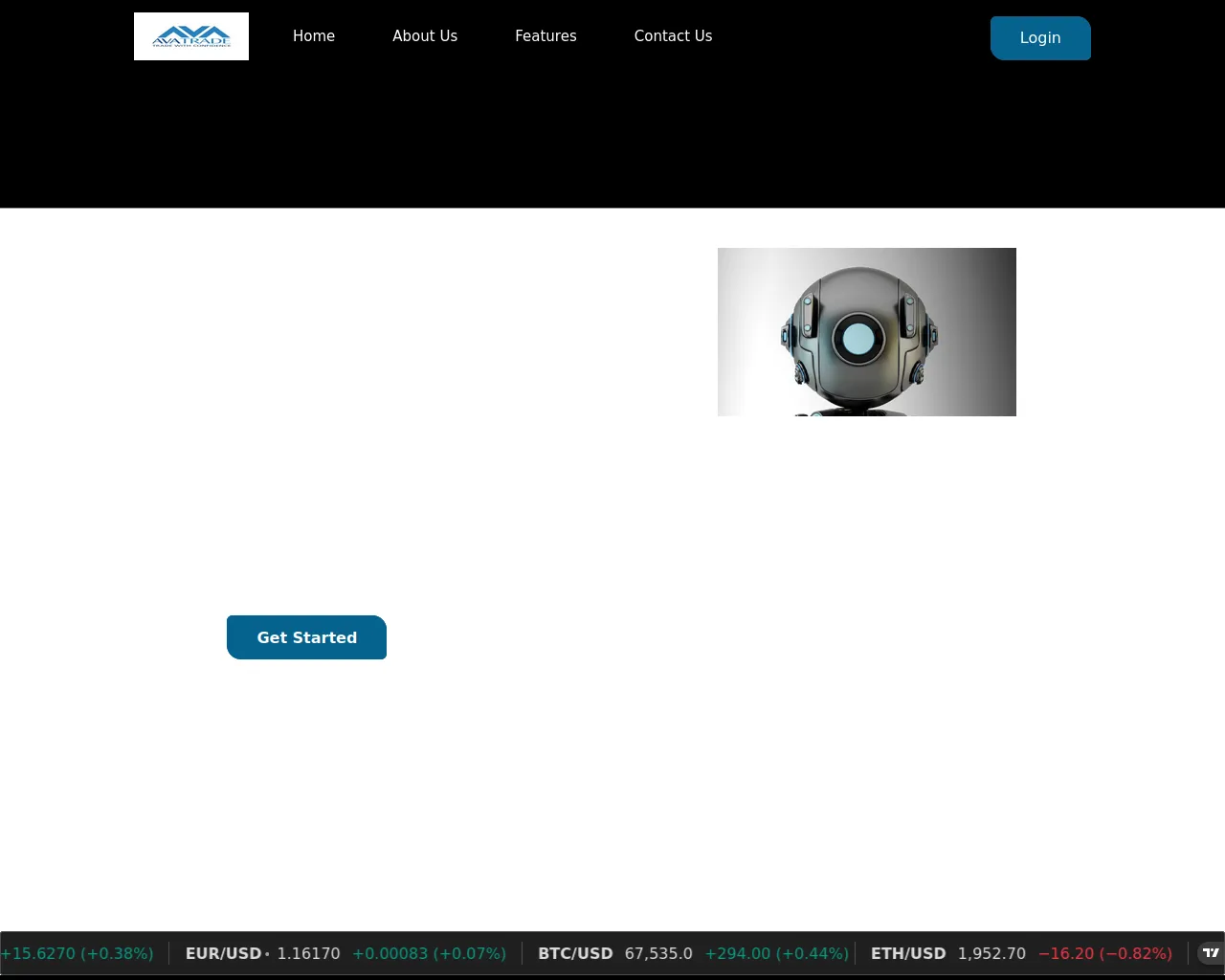1225x980 pixels.
Task: Click the BTC/USD change +294.00 (+0.44%)
Action: coord(776,954)
